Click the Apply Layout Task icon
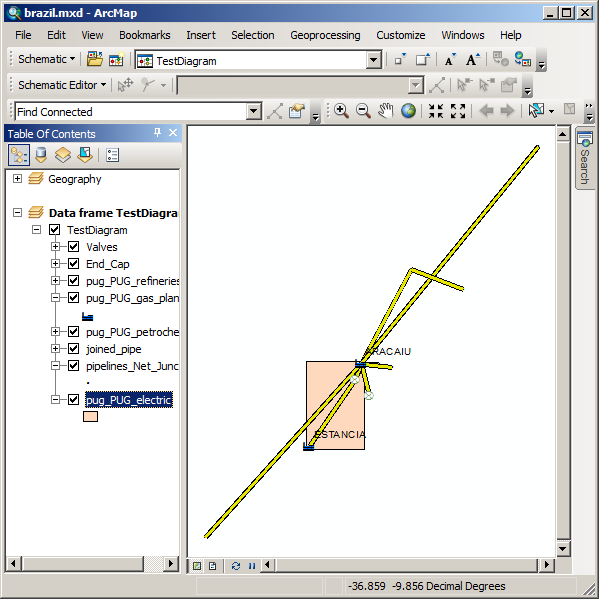The width and height of the screenshot is (599, 599). [x=437, y=85]
